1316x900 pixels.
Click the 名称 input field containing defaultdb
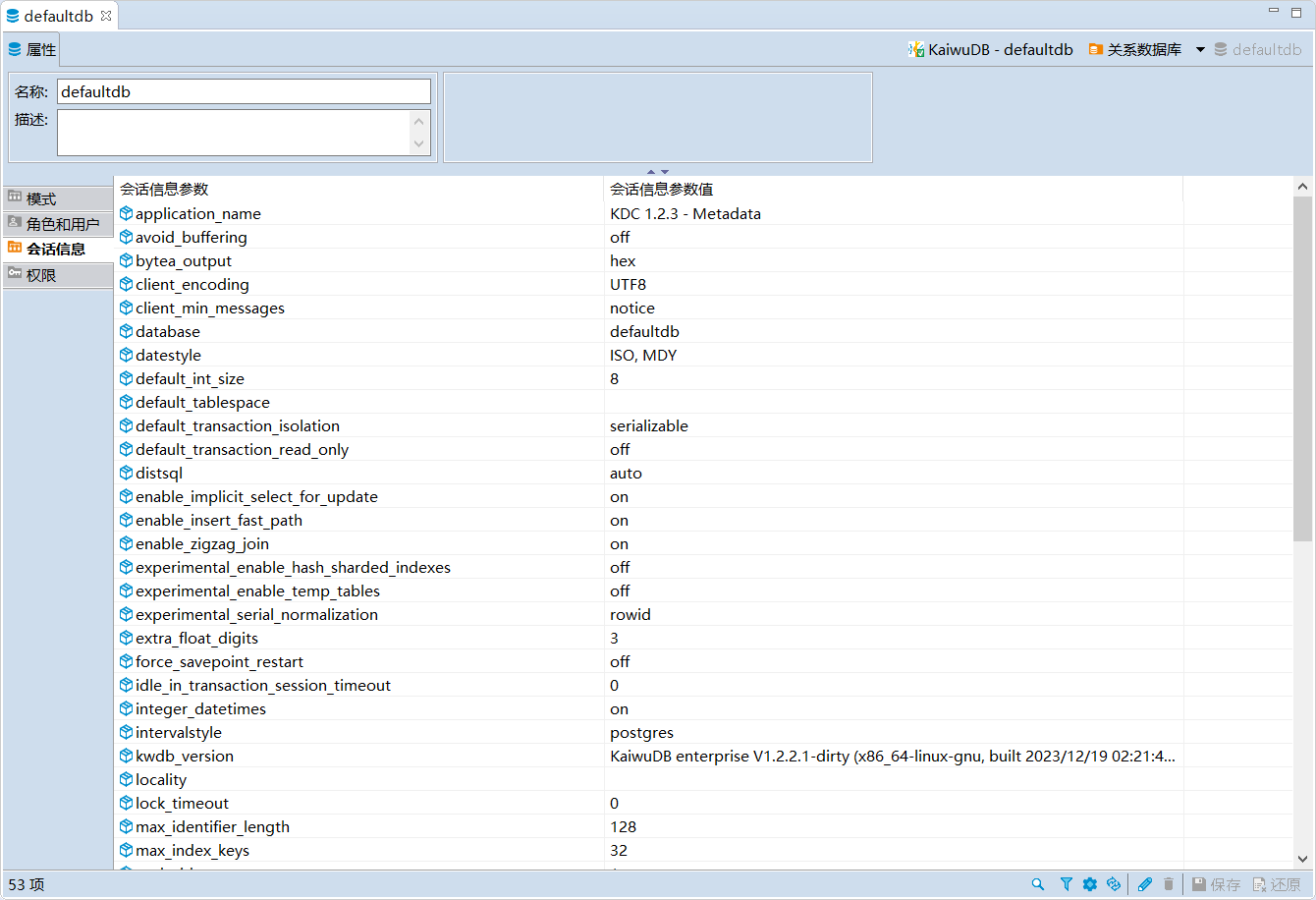[244, 91]
